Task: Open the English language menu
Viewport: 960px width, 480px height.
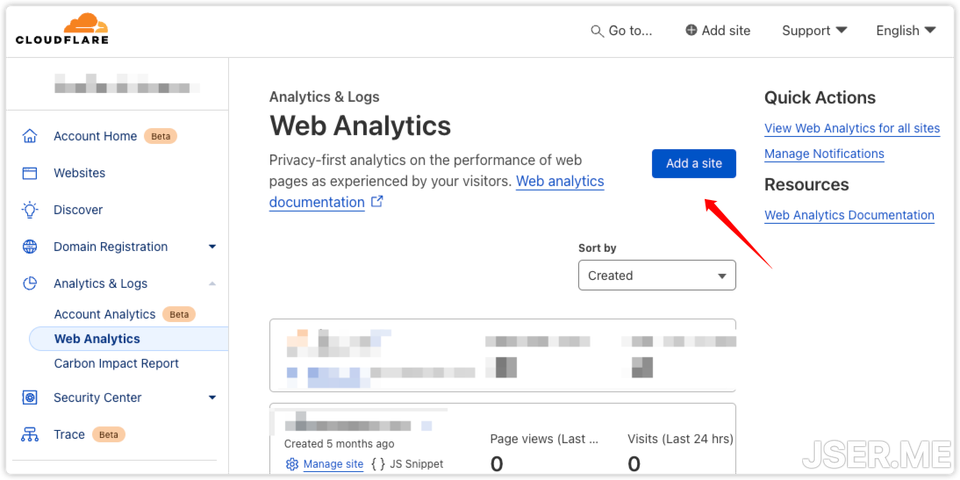Action: pos(905,31)
